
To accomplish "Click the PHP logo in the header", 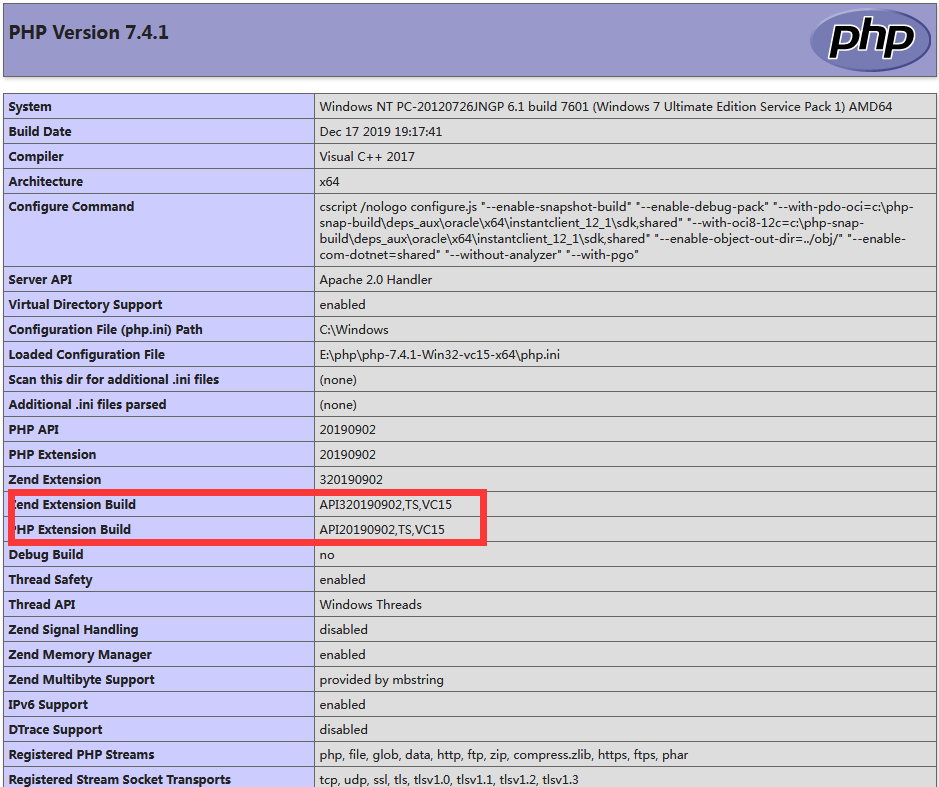I will (x=870, y=40).
